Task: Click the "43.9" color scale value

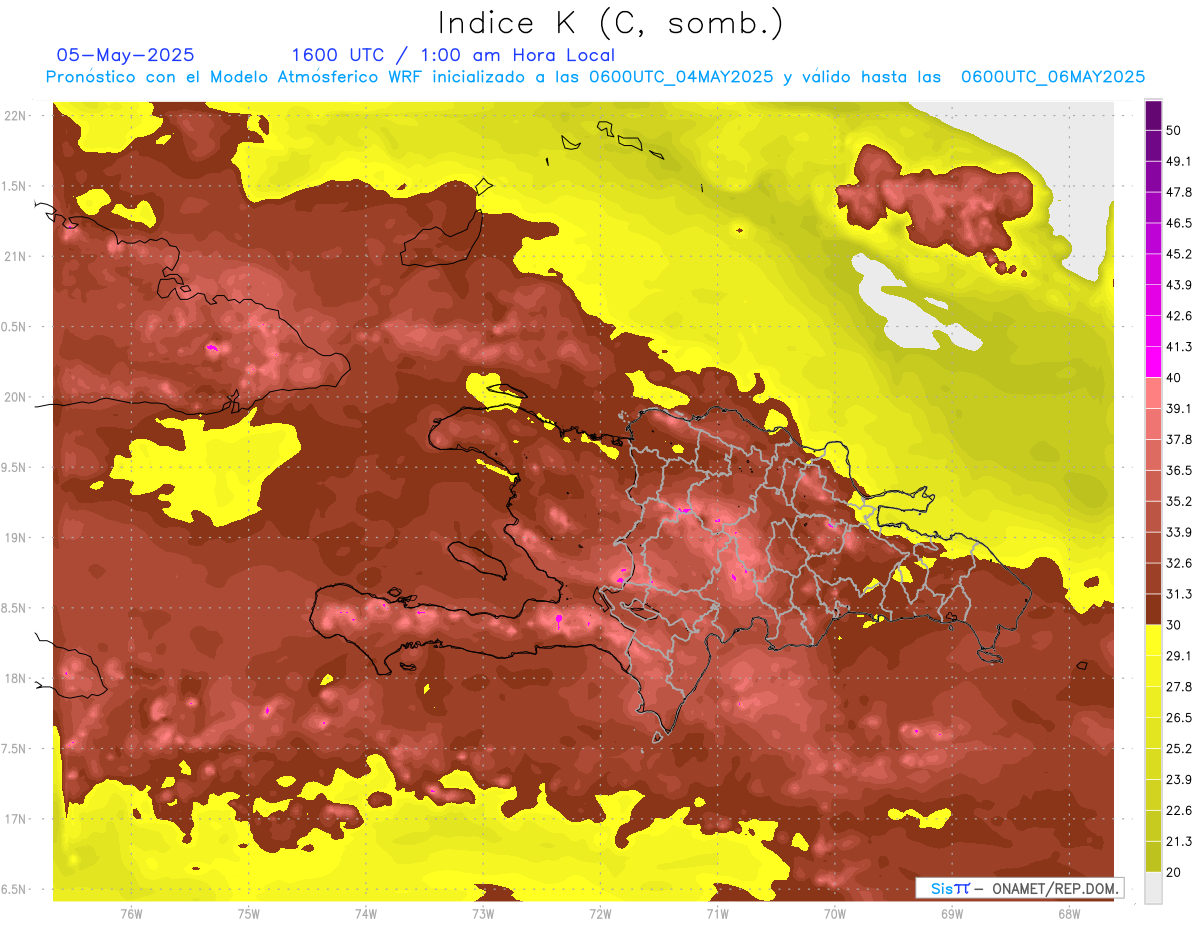Action: click(x=1179, y=285)
